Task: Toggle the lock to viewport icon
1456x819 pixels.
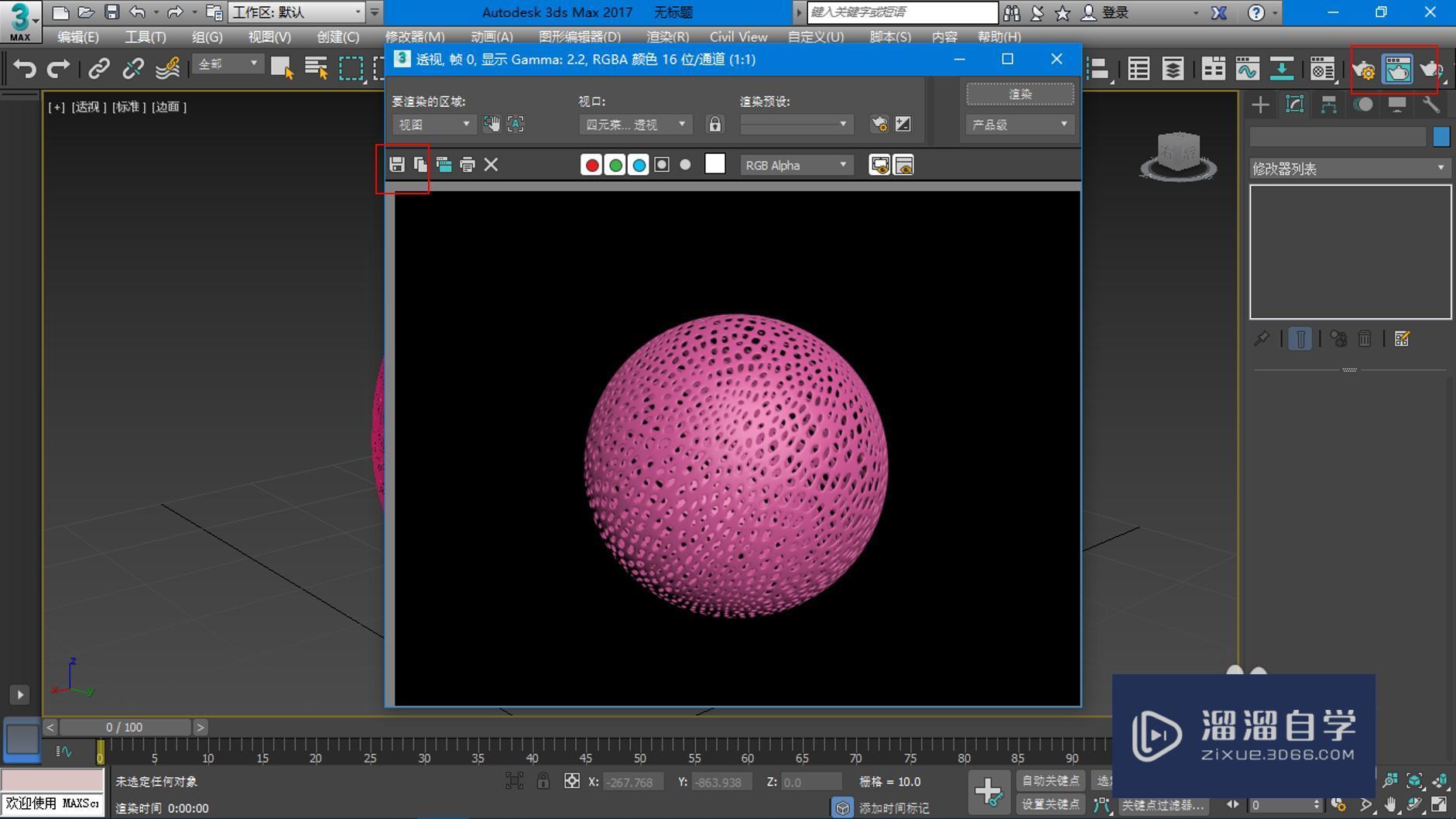Action: pyautogui.click(x=715, y=124)
